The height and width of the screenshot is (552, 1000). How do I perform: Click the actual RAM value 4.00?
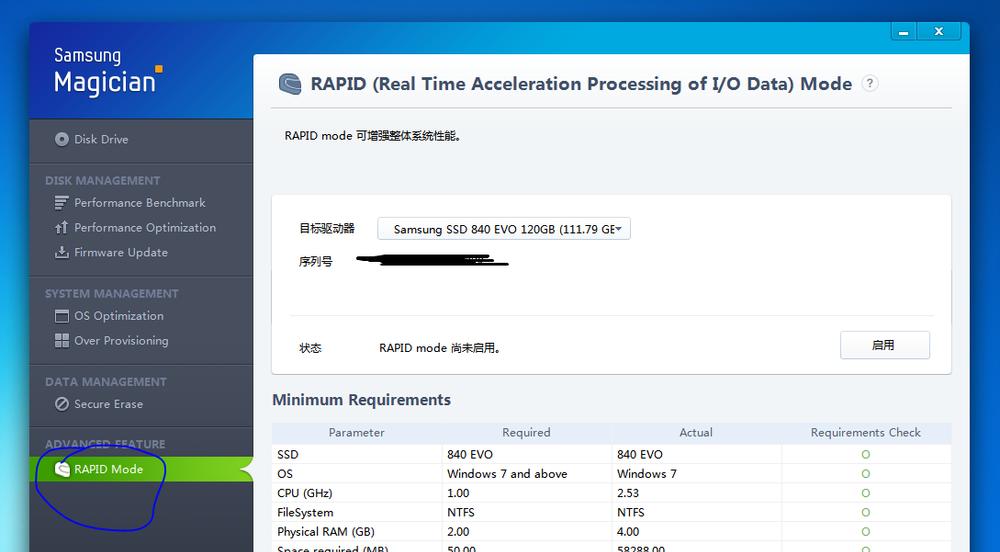coord(628,532)
